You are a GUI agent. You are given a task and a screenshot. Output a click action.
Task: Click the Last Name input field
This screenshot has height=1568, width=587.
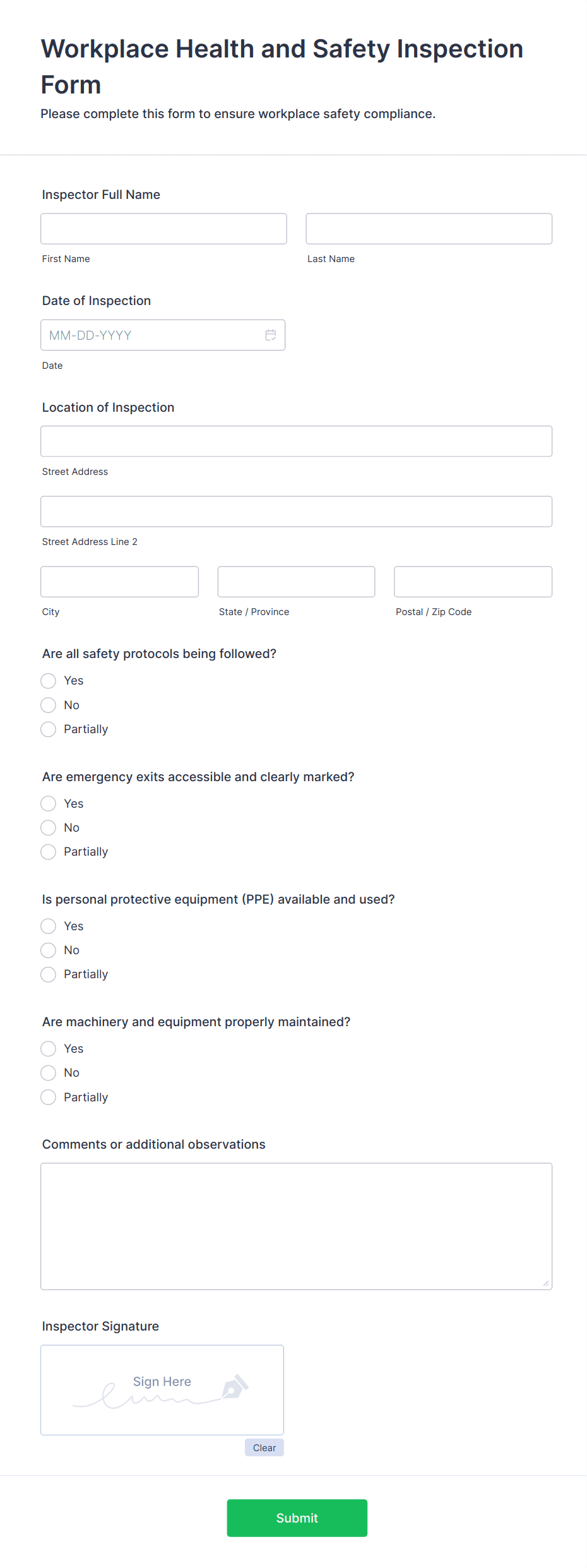pos(429,228)
